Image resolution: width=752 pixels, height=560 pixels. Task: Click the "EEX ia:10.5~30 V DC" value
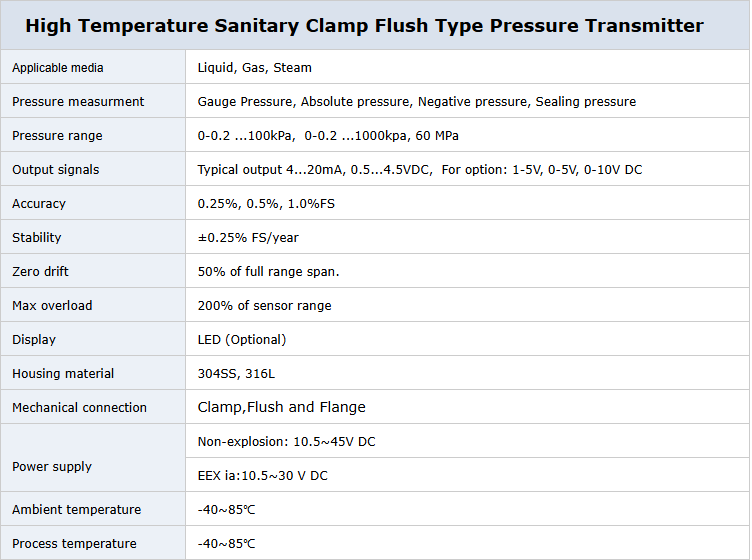pos(263,476)
